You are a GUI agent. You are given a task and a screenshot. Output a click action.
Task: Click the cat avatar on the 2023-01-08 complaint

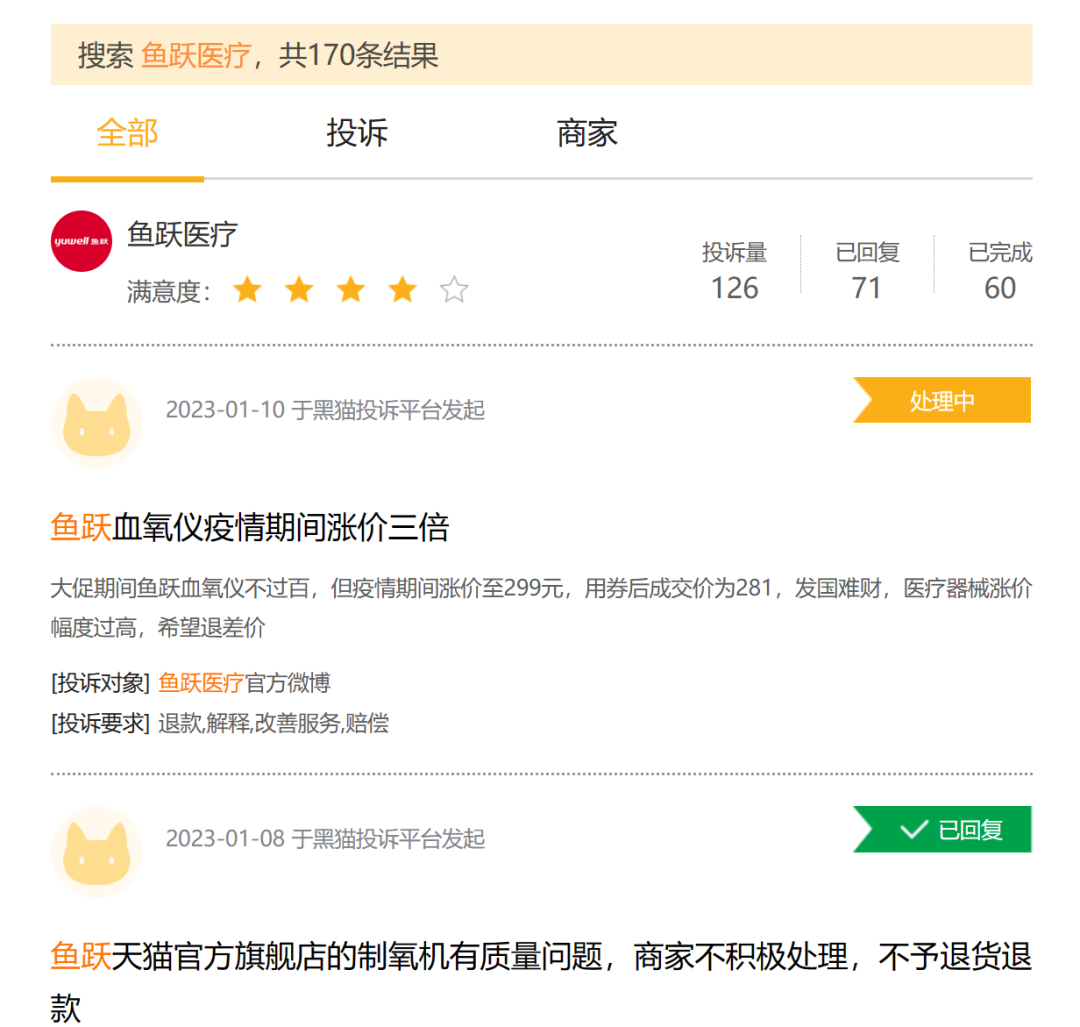[96, 851]
